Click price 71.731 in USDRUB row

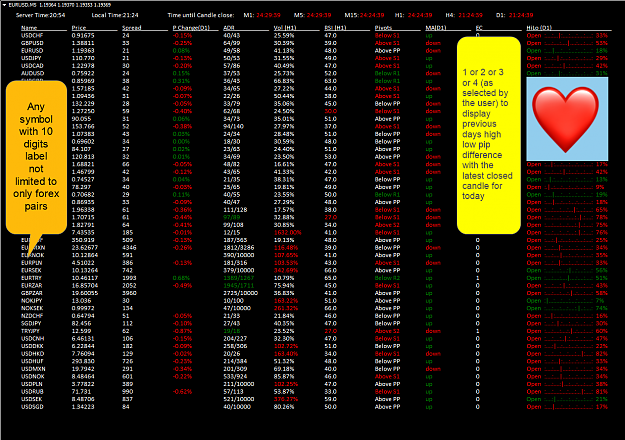pos(81,391)
